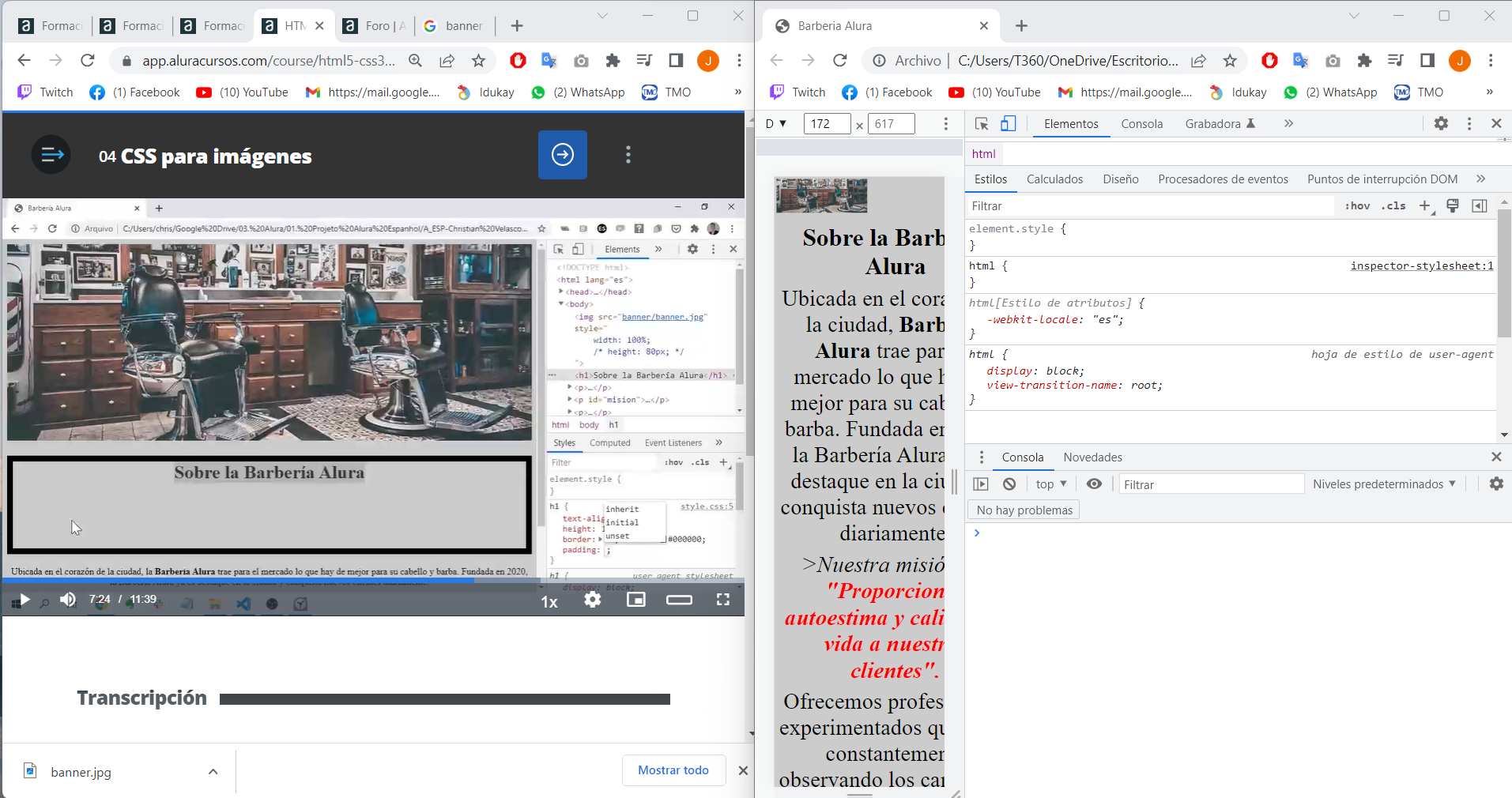Close the active HTML course tab
The height and width of the screenshot is (798, 1512).
319,26
